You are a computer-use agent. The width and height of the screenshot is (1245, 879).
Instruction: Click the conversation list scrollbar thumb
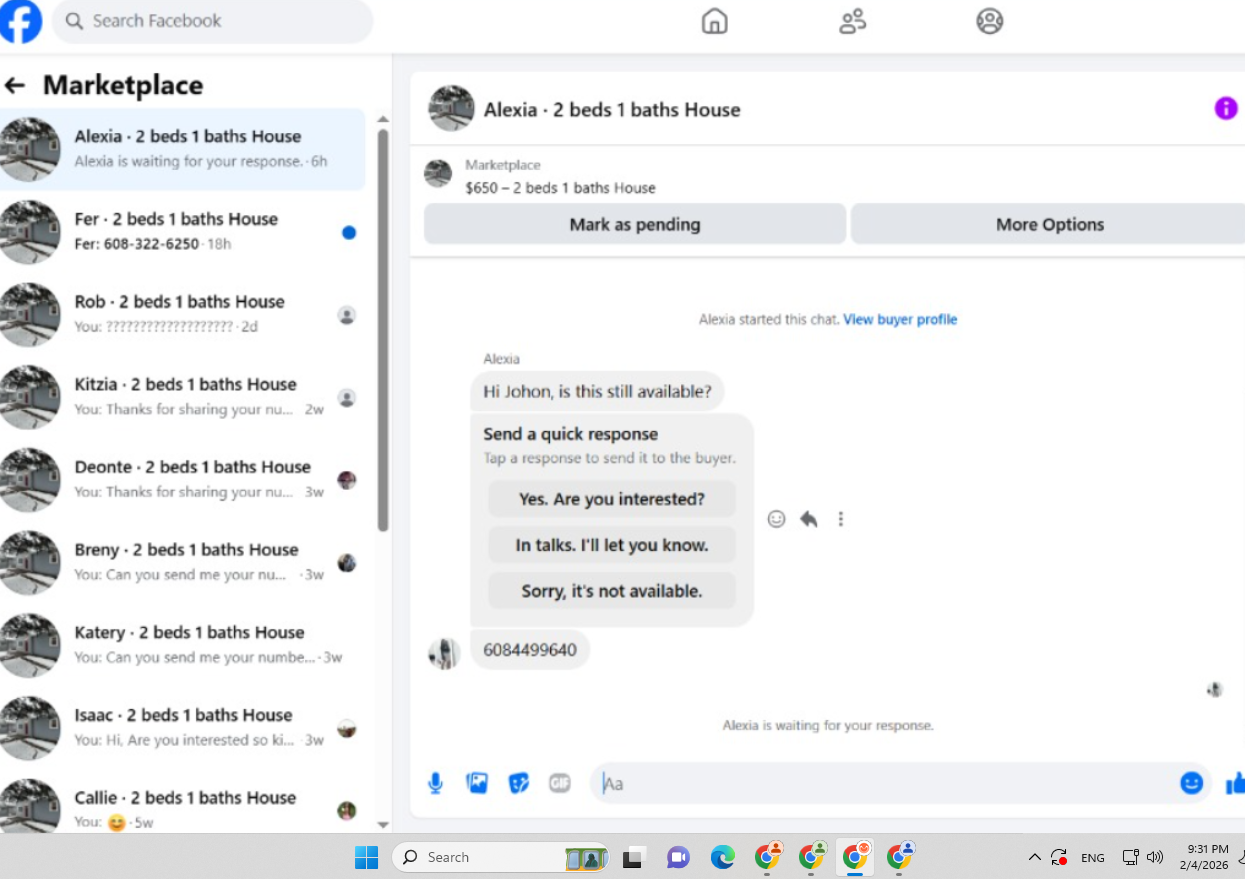click(x=383, y=330)
